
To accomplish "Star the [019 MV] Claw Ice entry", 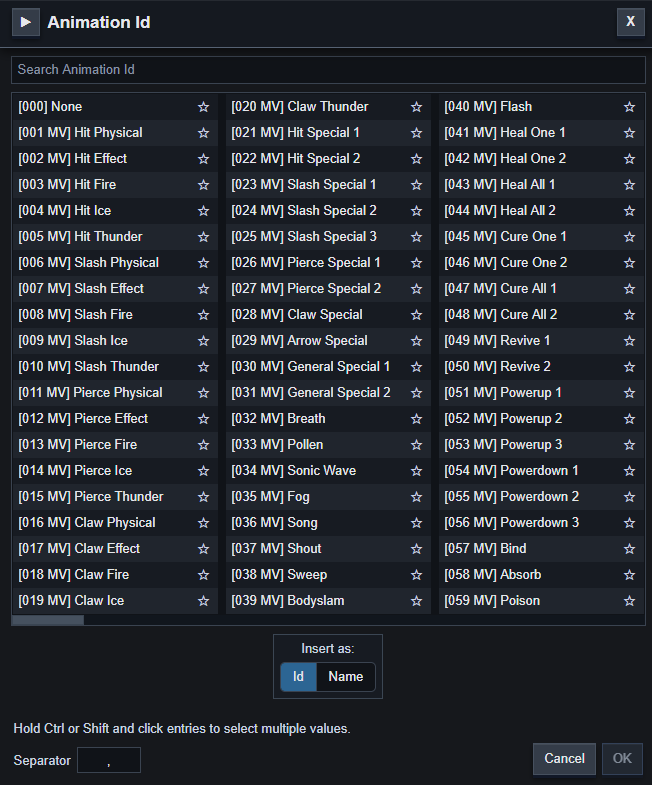I will (x=203, y=601).
